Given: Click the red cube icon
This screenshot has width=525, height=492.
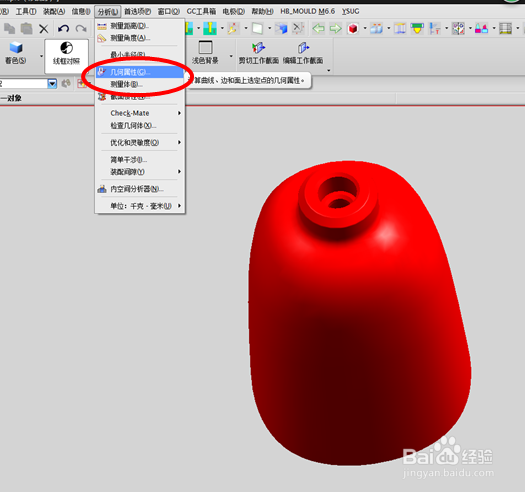Looking at the screenshot, I should (x=353, y=28).
